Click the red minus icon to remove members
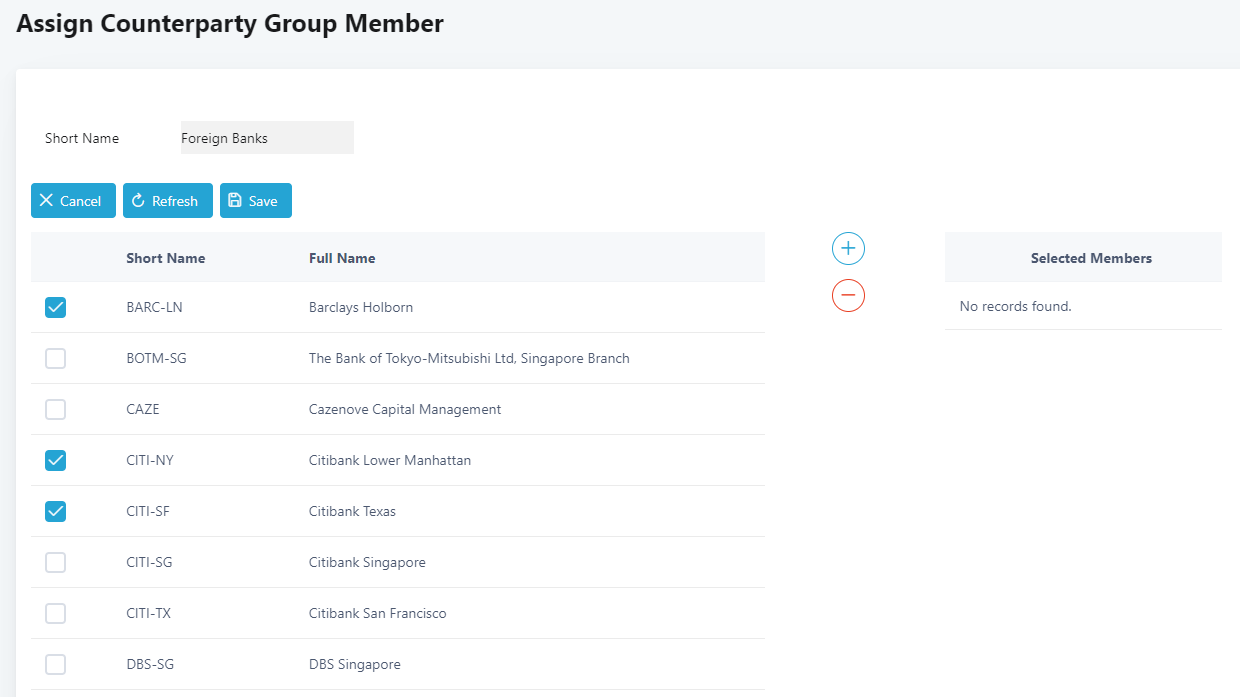Screen dimensions: 1240x697 tap(848, 295)
